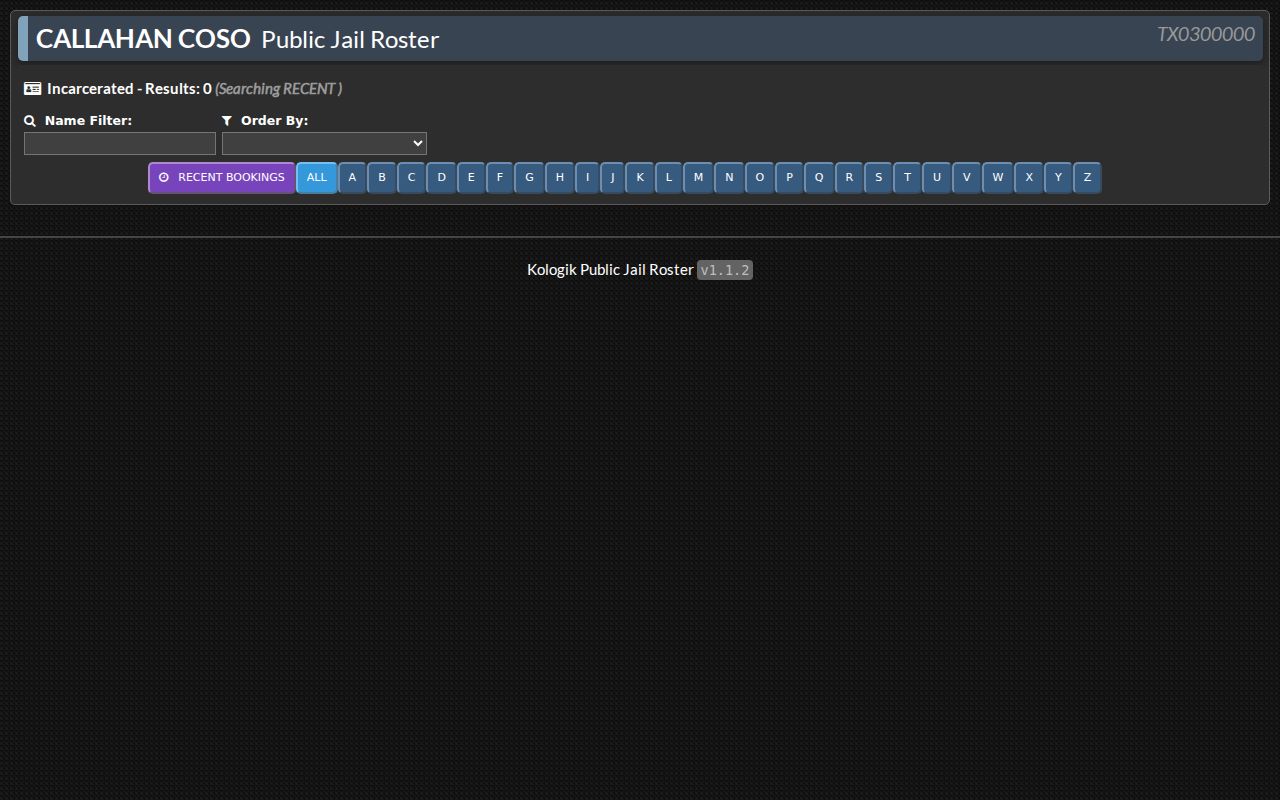Filter roster by letter M

point(698,178)
